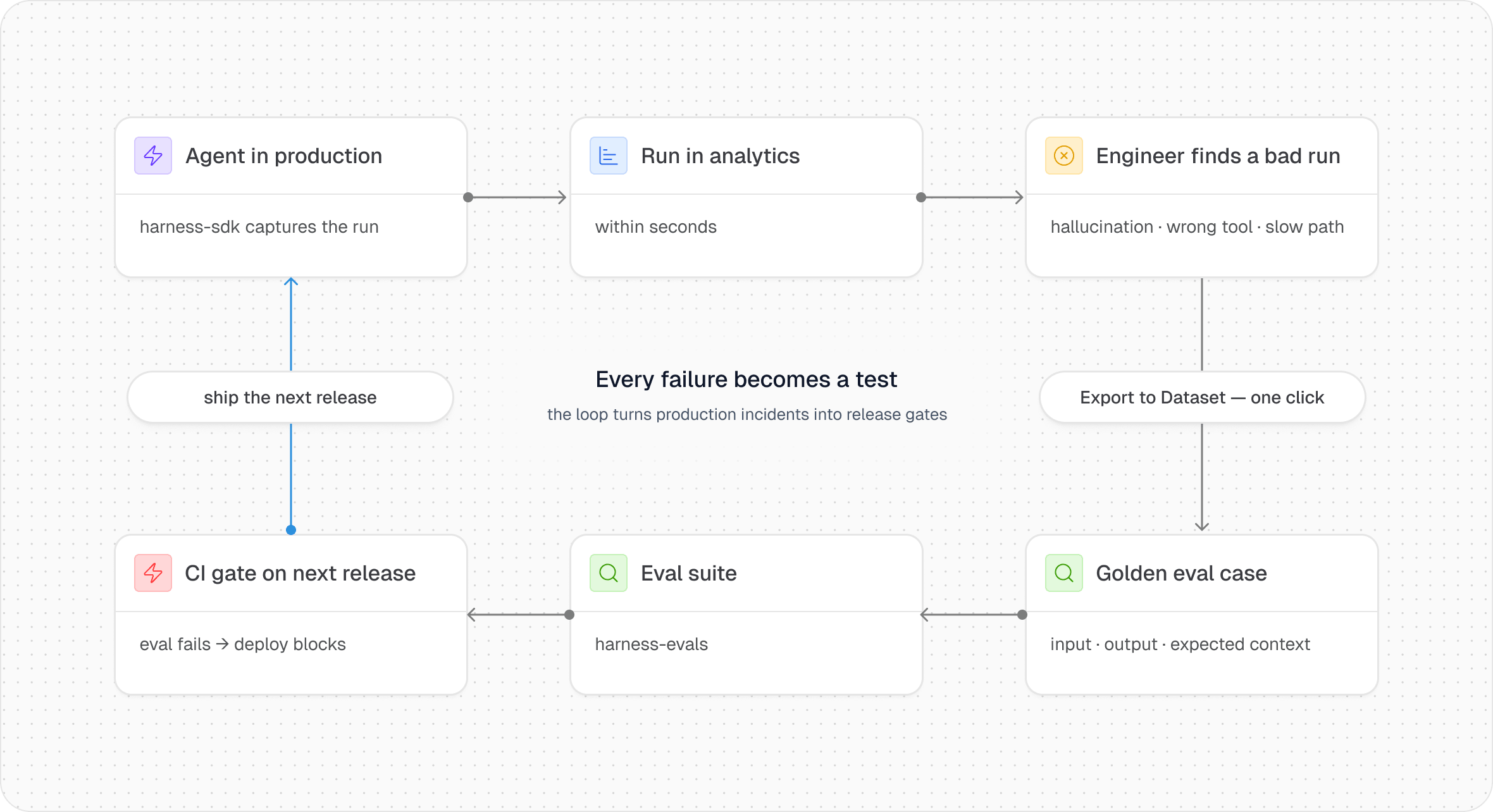Click the green magnifier icon on Golden eval case
The height and width of the screenshot is (812, 1493).
(x=1064, y=573)
